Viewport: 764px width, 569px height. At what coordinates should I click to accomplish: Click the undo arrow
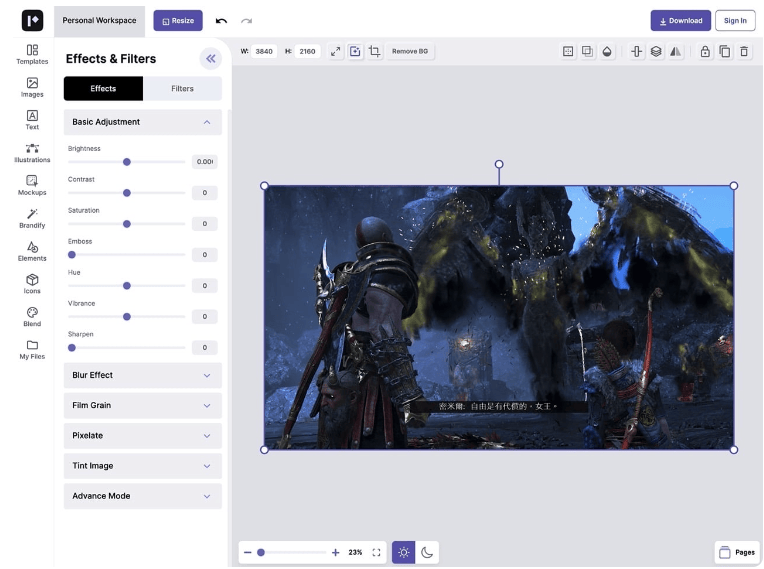click(221, 20)
